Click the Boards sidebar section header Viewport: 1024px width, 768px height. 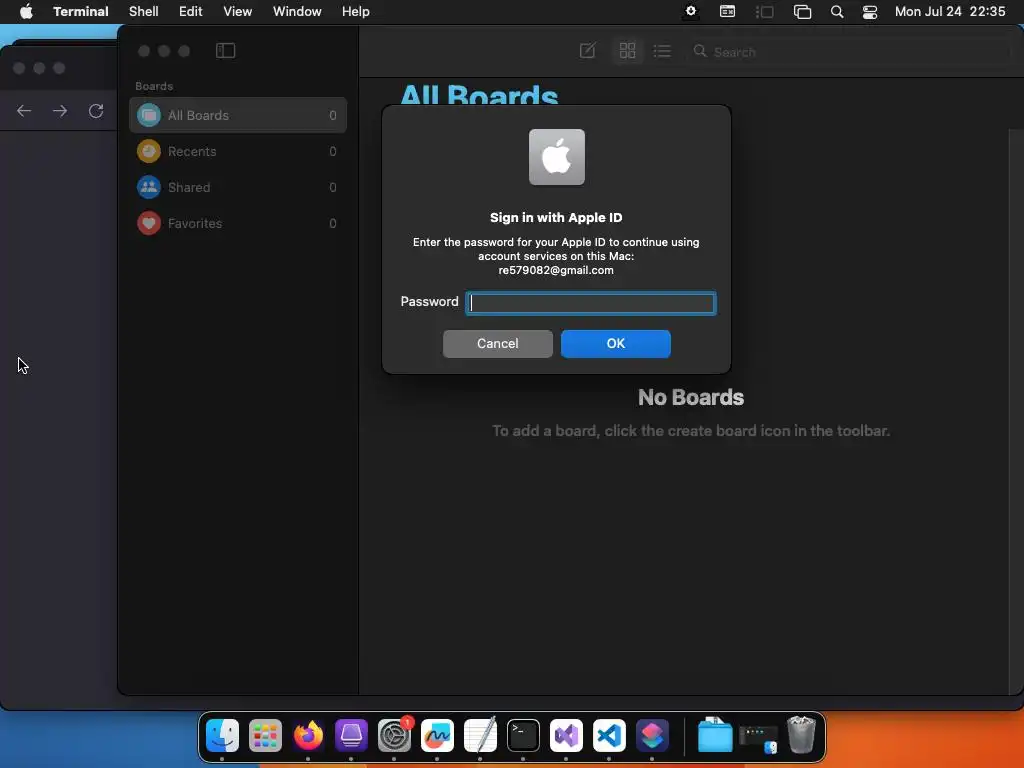pyautogui.click(x=154, y=86)
